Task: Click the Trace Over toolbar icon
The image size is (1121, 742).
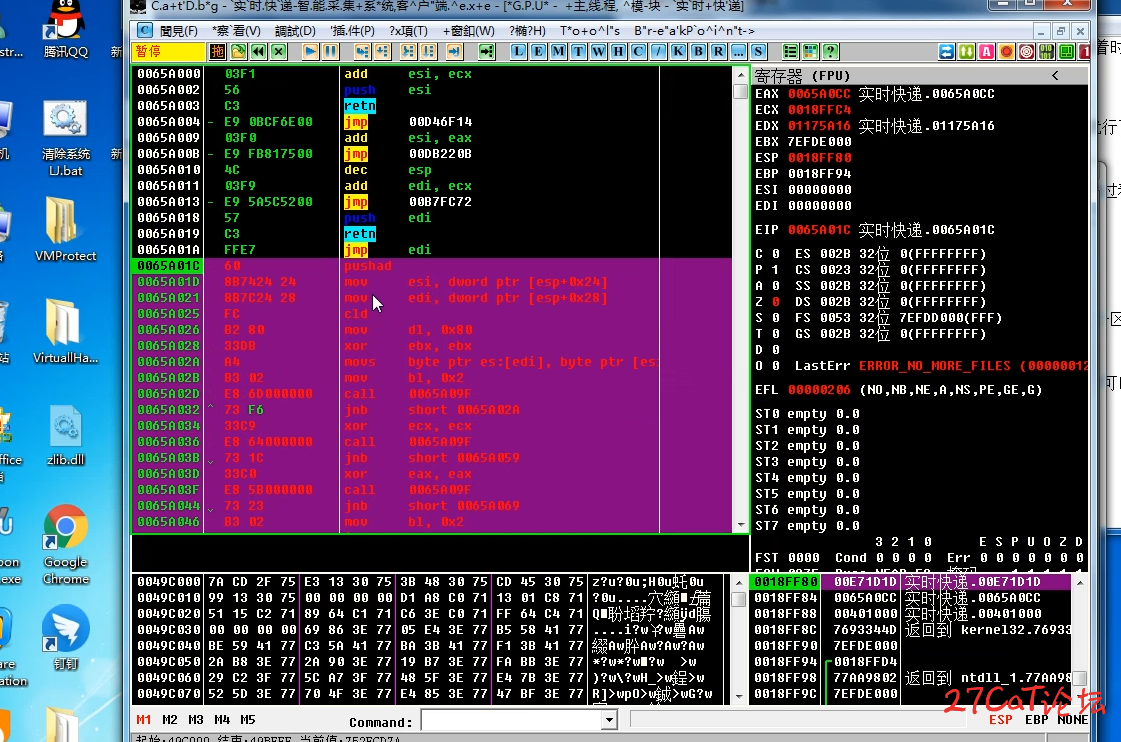Action: (x=428, y=51)
